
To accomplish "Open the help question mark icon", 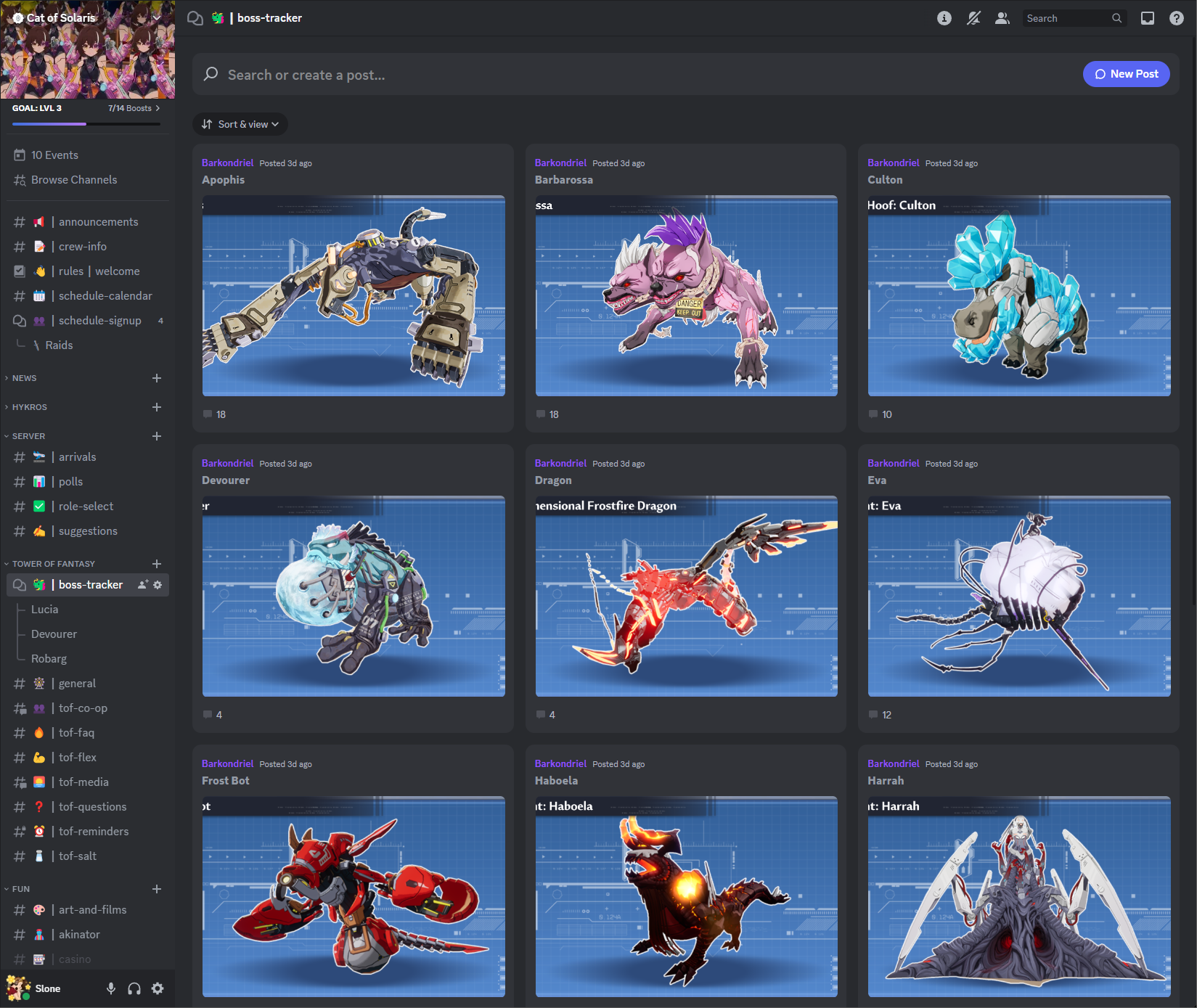I will point(1177,18).
